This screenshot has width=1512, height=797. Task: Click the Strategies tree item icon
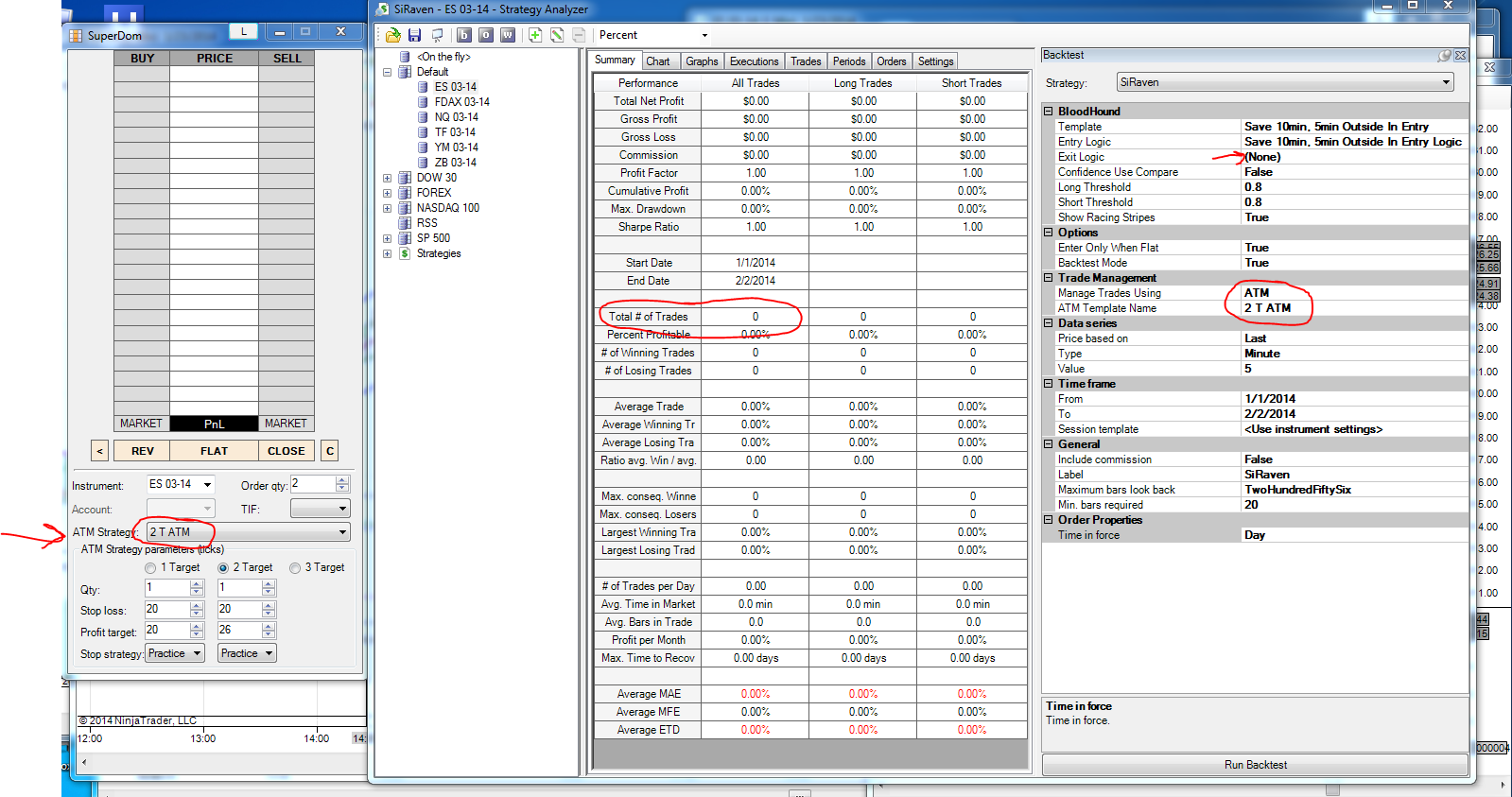405,253
